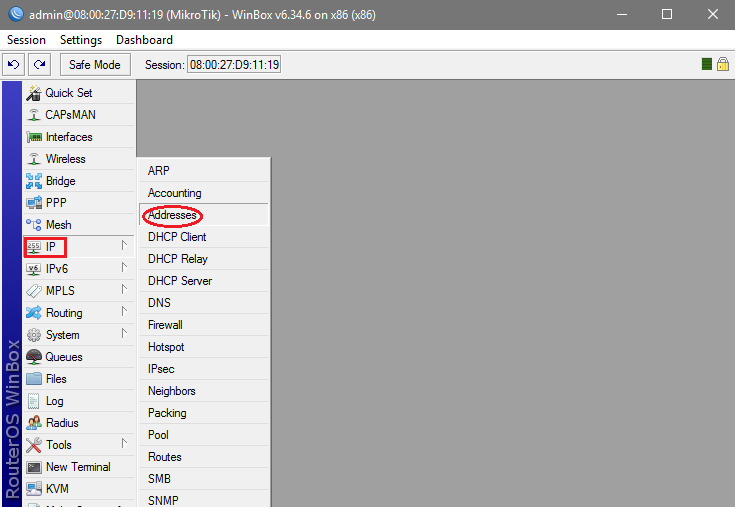Open Hotspot from the IP submenu
This screenshot has height=507, width=735.
[204, 347]
